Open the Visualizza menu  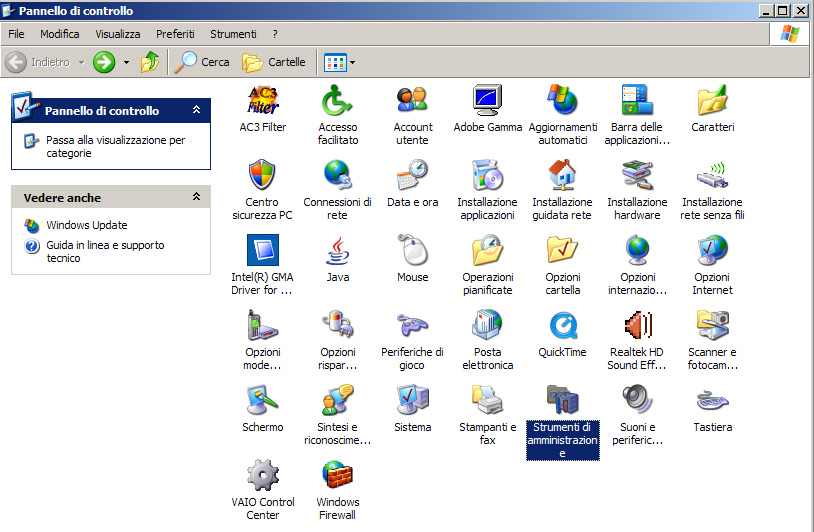[118, 34]
